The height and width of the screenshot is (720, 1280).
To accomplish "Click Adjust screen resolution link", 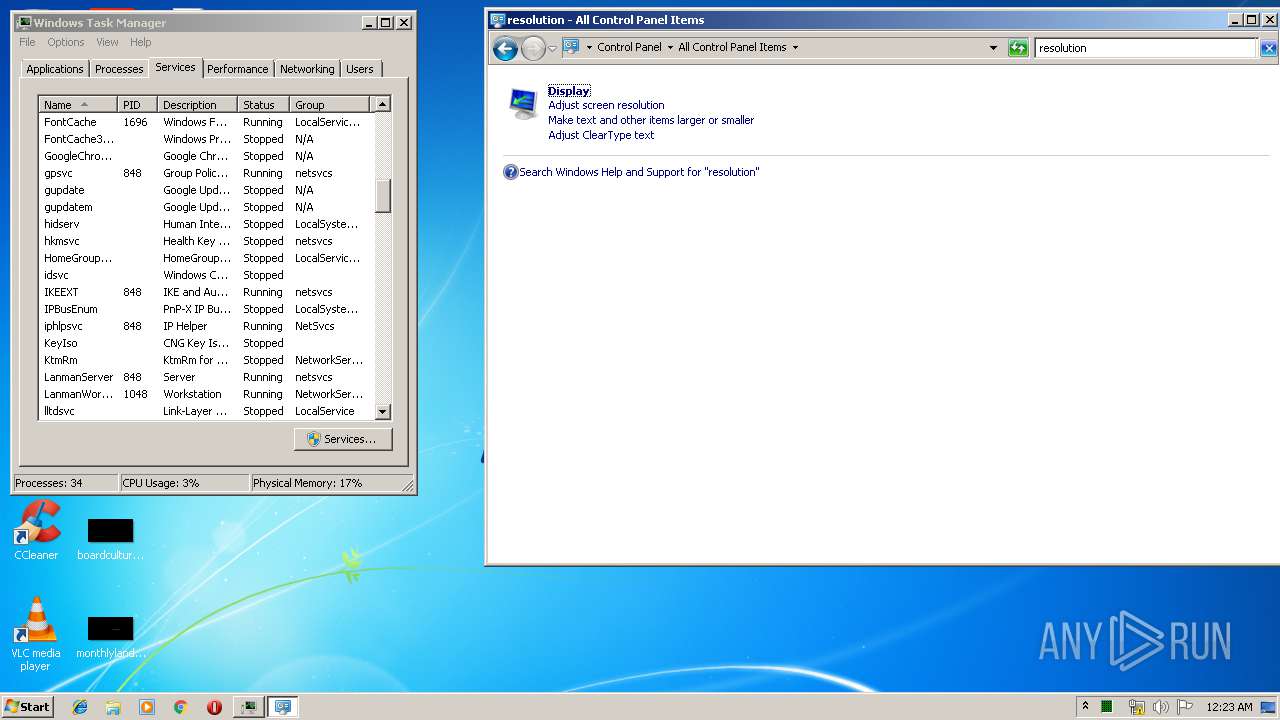I will coord(606,105).
